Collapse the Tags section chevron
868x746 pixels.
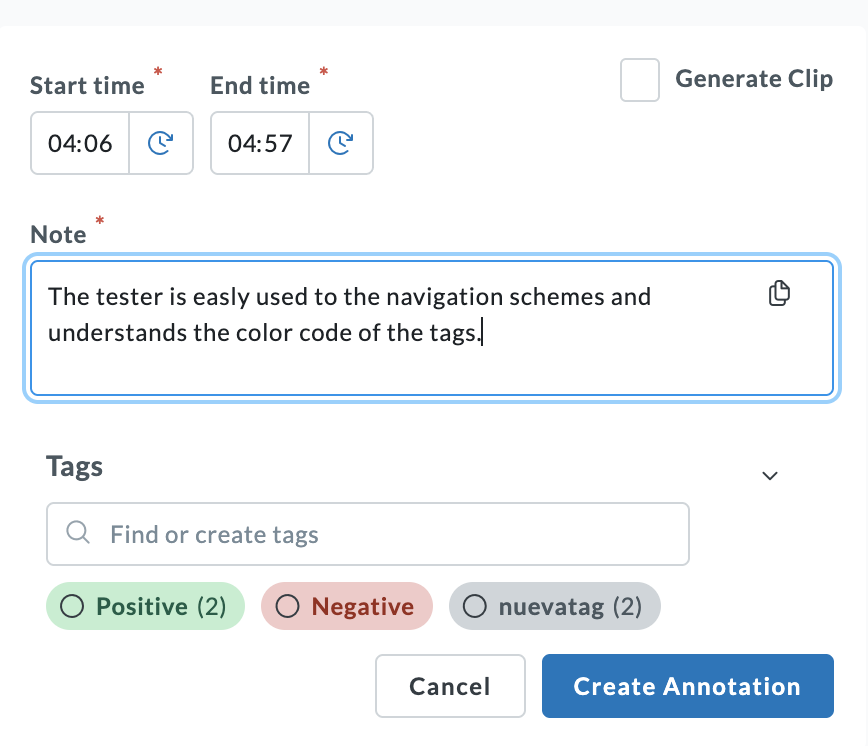pyautogui.click(x=769, y=475)
